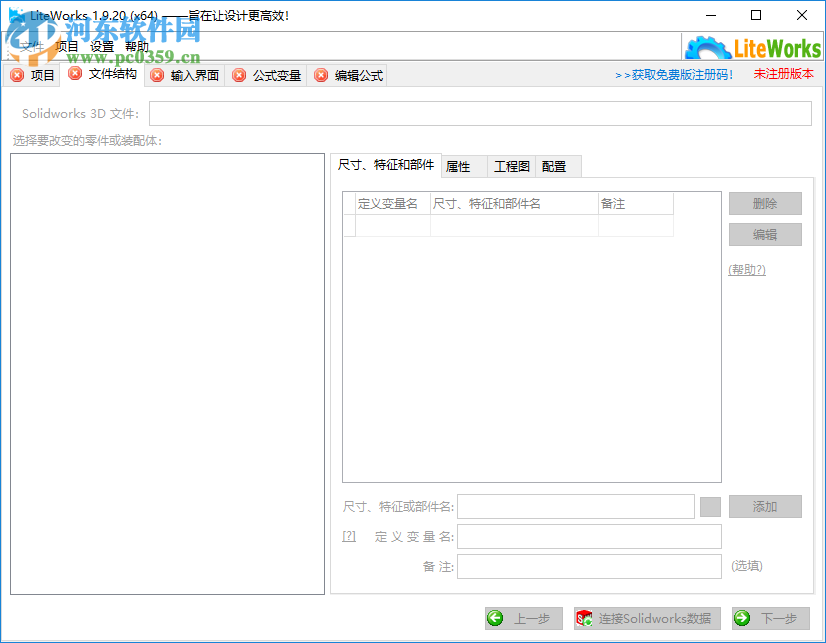
Task: Close the 文件结构 tab via its red X icon
Action: tap(74, 73)
